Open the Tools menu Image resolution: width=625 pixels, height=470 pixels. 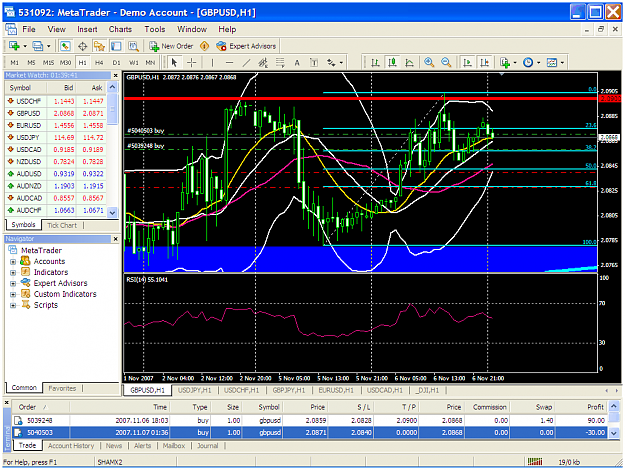[155, 29]
